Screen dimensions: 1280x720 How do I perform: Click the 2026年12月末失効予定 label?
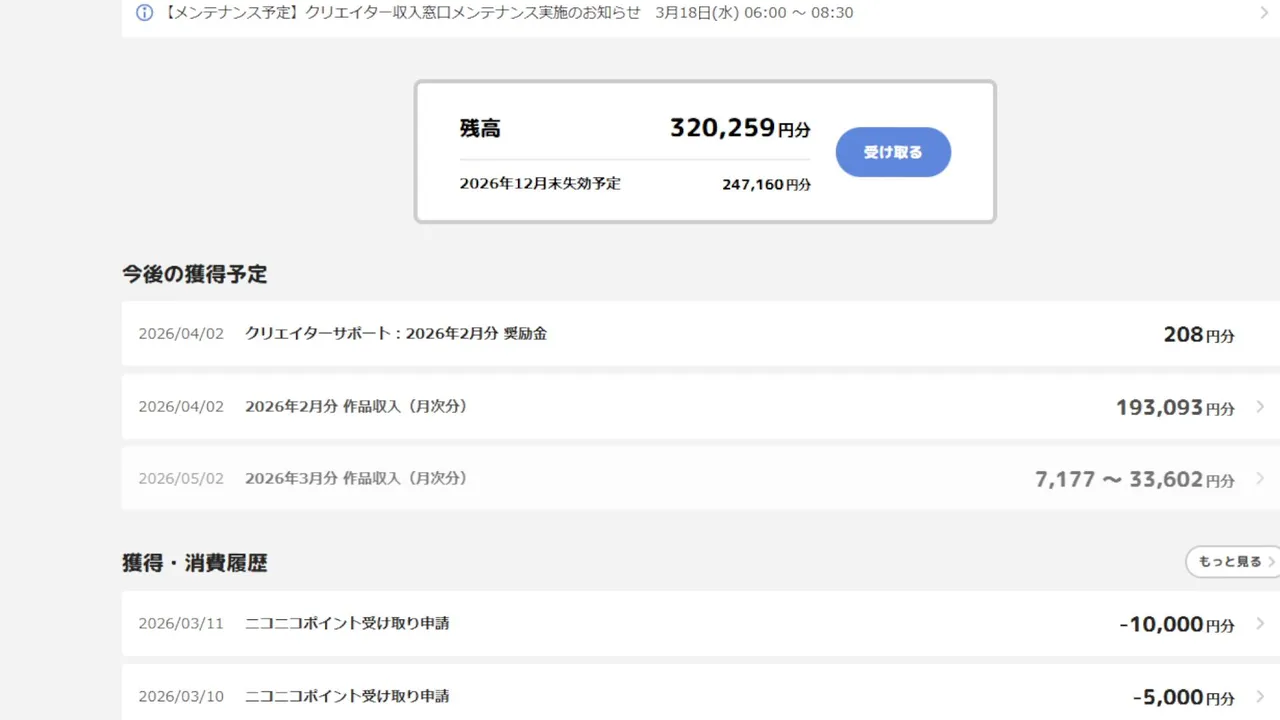point(540,184)
